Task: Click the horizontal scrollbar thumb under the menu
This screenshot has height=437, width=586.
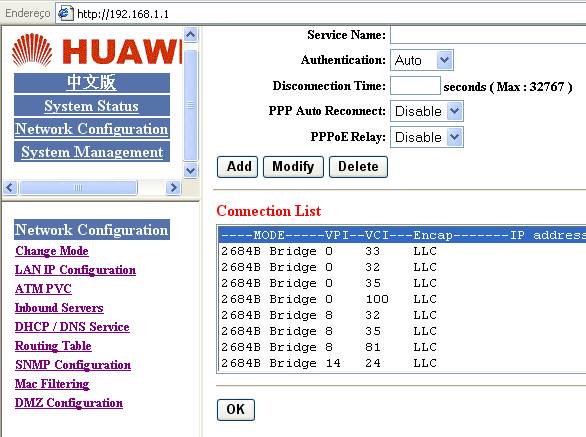Action: click(78, 187)
